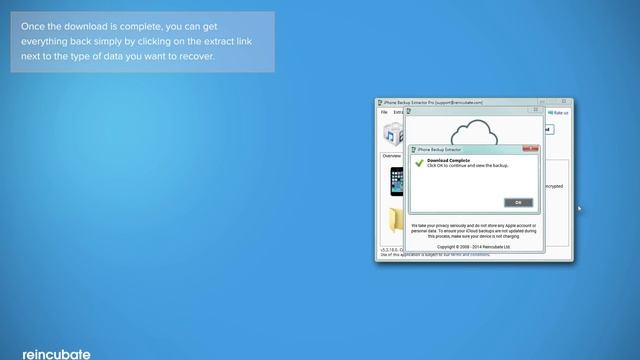Click the reincubate logo
Viewport: 640px width, 360px height.
pyautogui.click(x=56, y=354)
